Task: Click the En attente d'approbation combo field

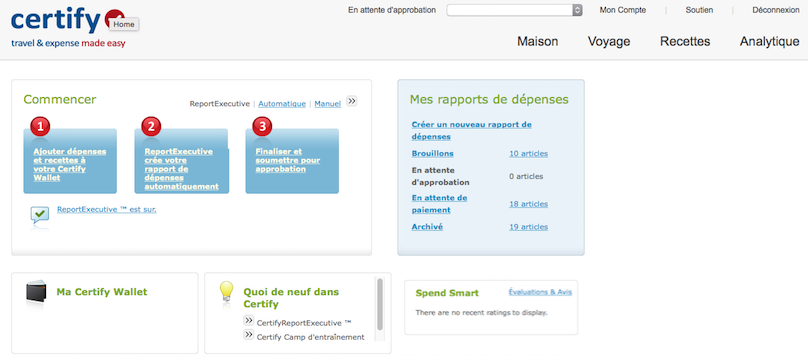Action: (x=514, y=10)
